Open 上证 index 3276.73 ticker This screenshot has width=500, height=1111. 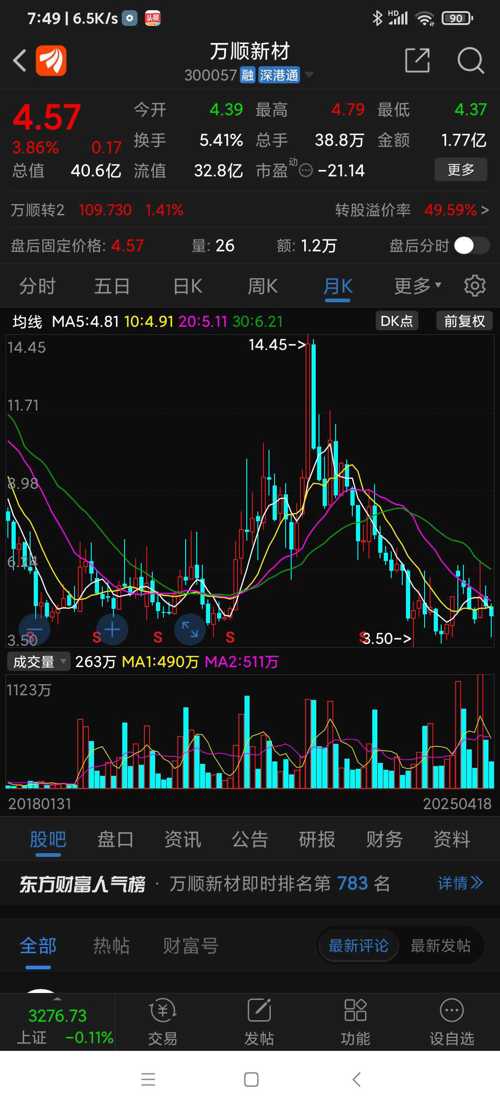tap(57, 1026)
